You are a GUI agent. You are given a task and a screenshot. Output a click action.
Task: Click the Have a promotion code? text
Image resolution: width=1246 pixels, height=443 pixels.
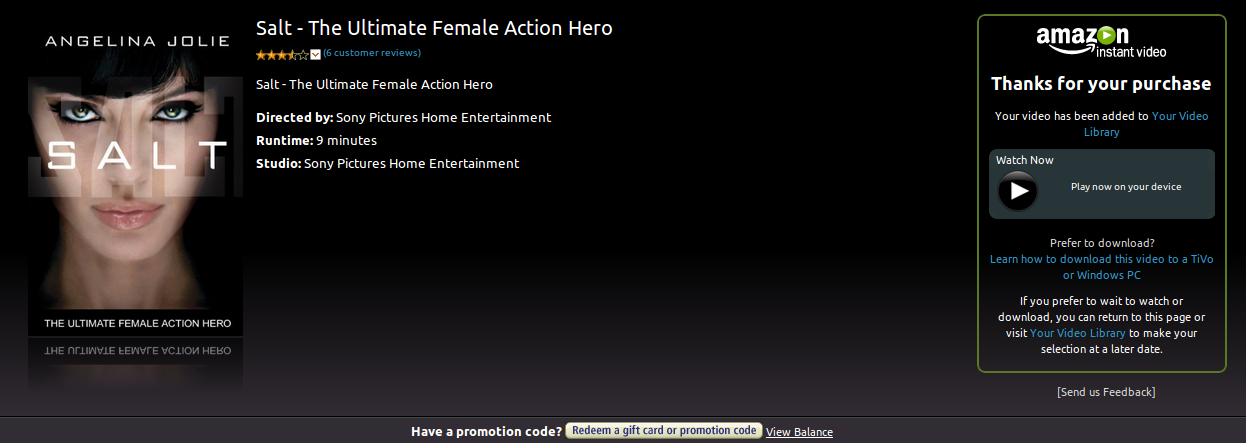pyautogui.click(x=486, y=432)
